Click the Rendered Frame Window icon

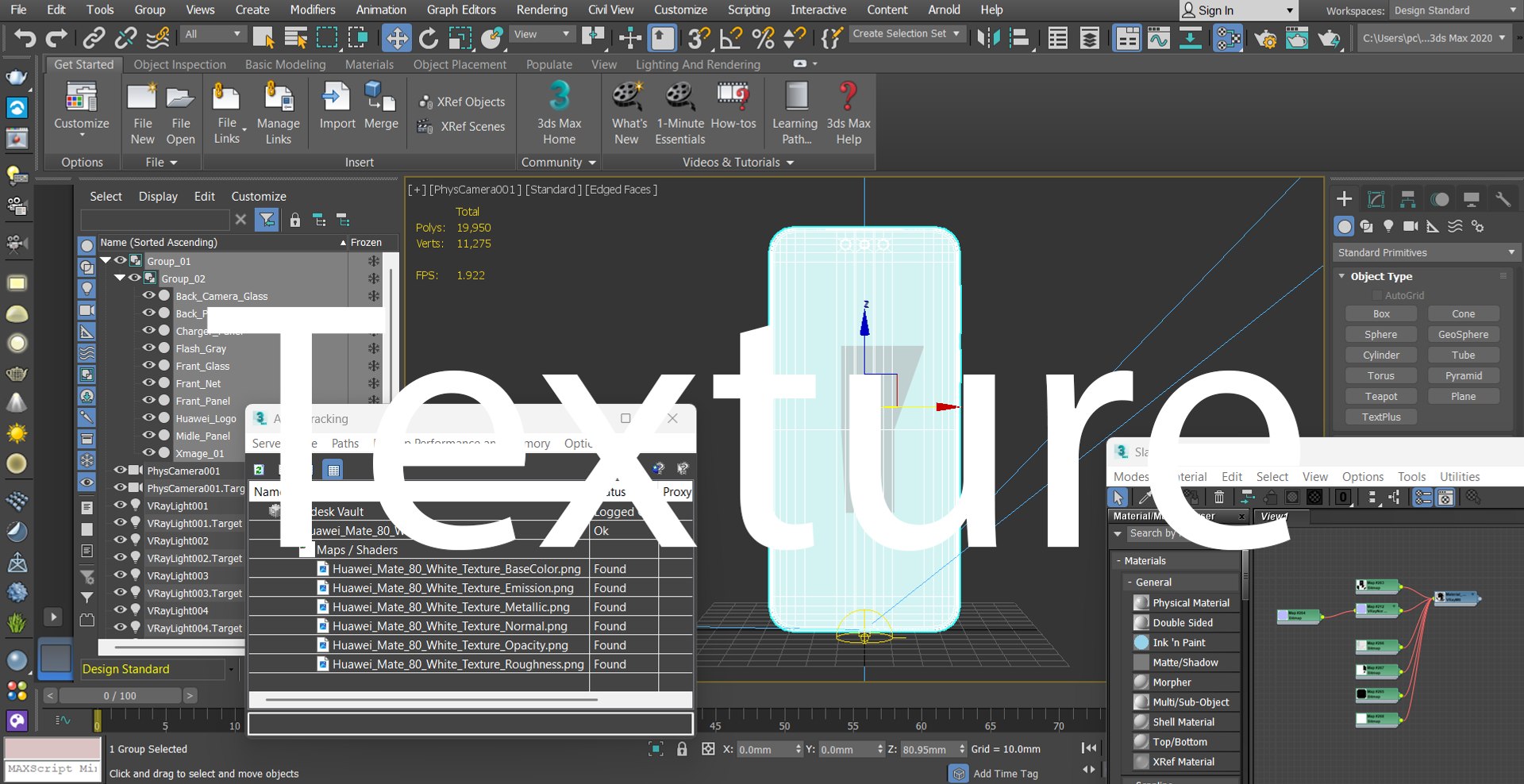tap(1297, 37)
